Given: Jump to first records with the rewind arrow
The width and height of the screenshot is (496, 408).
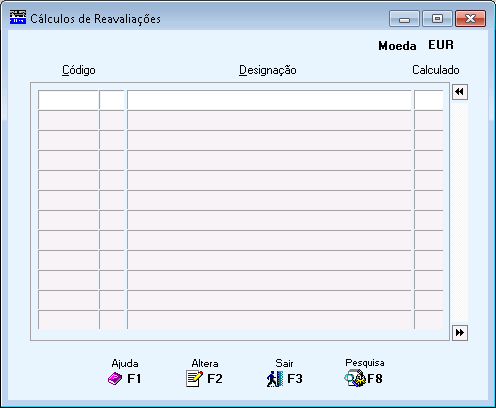Looking at the screenshot, I should click(x=460, y=92).
